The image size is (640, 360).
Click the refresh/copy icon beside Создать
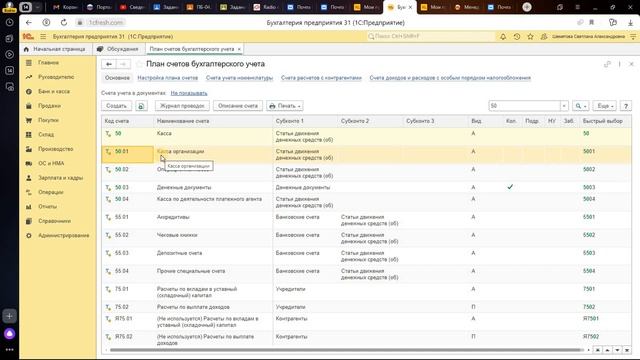click(x=141, y=106)
